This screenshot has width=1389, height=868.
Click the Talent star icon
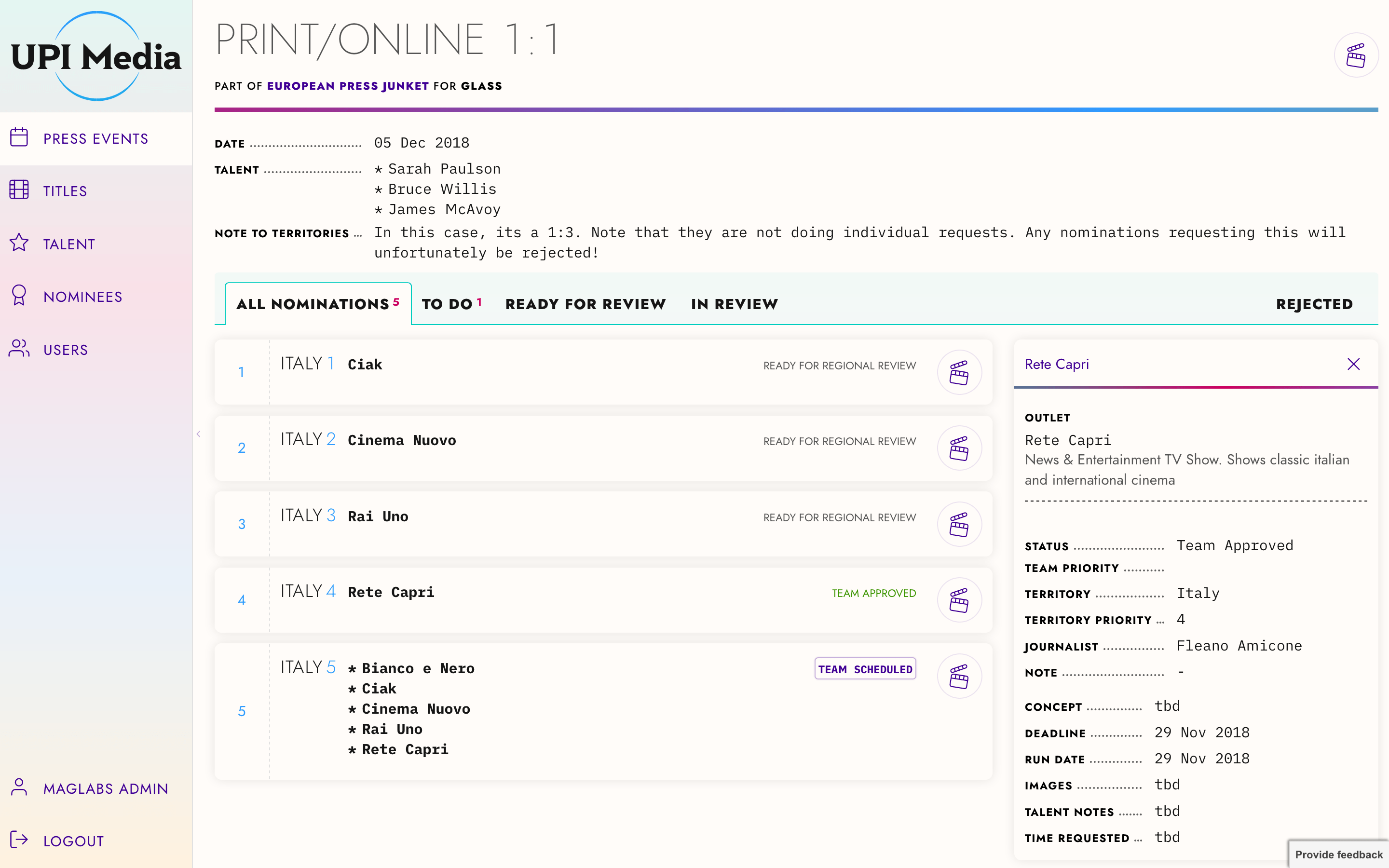tap(19, 243)
